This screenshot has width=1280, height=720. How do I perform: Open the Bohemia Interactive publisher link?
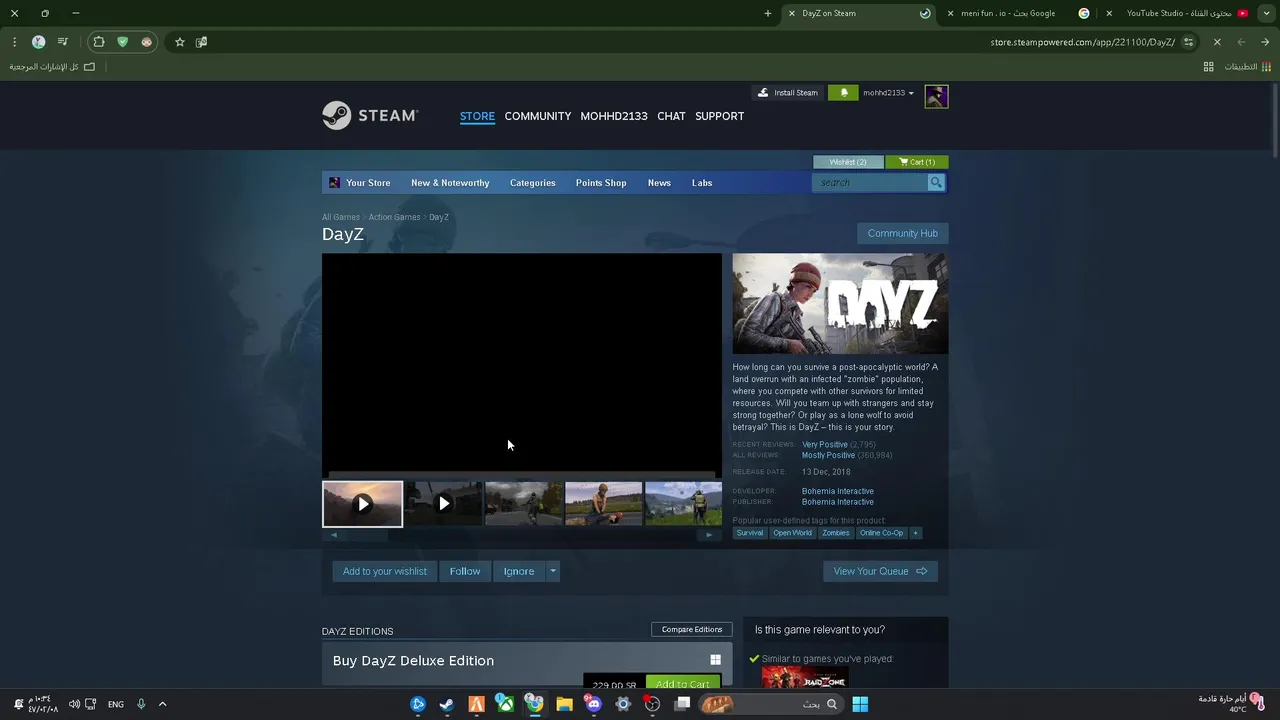[838, 502]
